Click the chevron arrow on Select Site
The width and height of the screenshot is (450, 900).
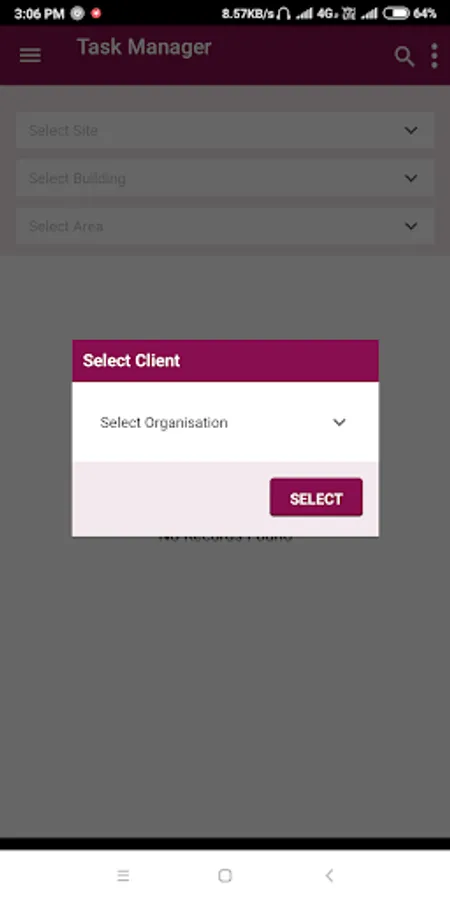pyautogui.click(x=411, y=130)
